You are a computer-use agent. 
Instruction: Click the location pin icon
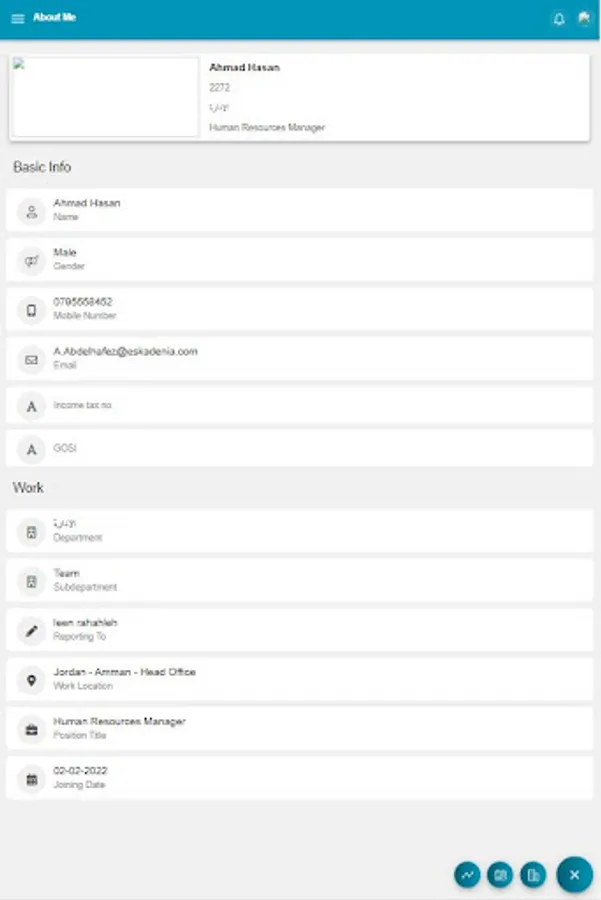[x=32, y=680]
